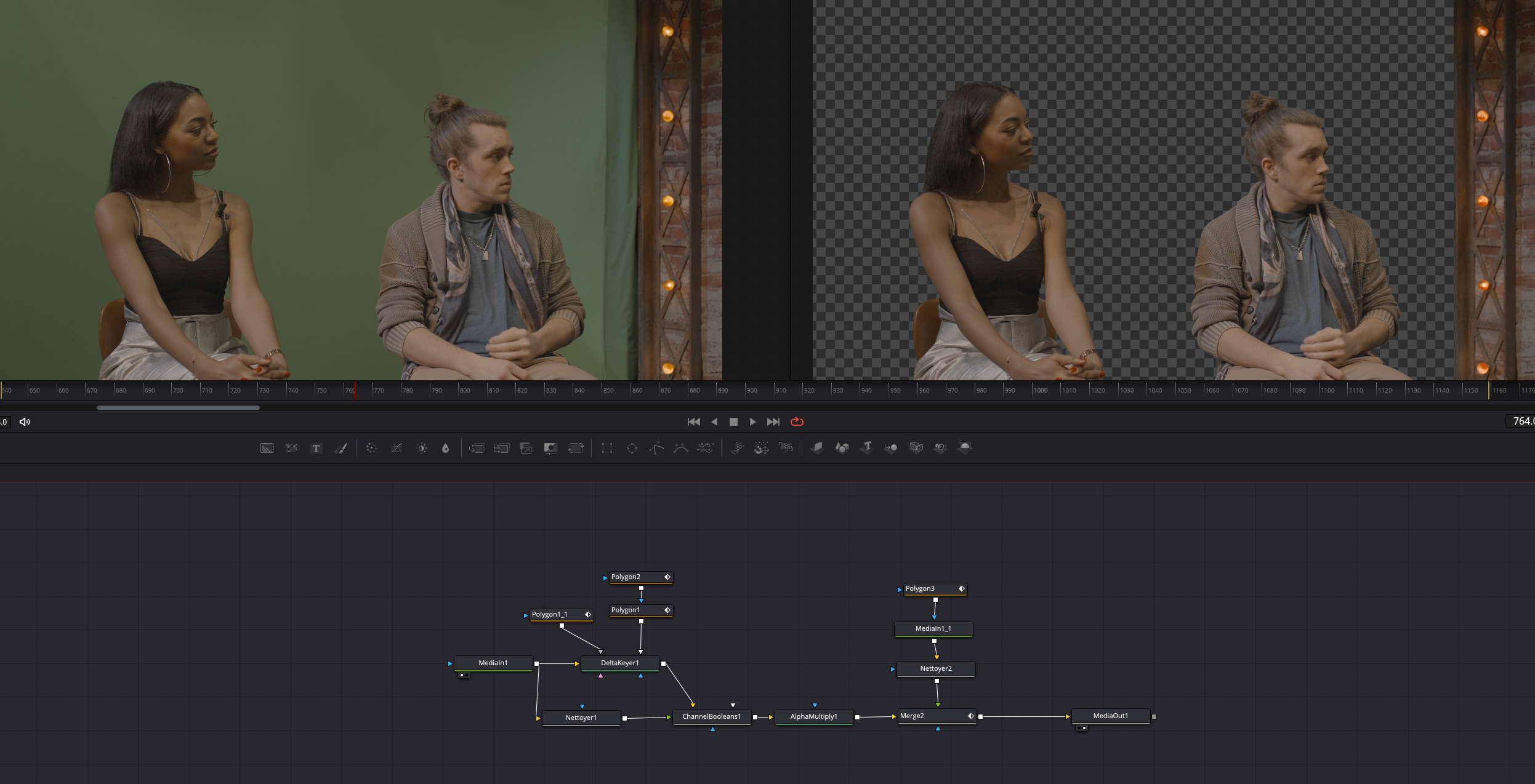1535x784 pixels.
Task: Add a Polygon mask tool
Action: point(656,448)
